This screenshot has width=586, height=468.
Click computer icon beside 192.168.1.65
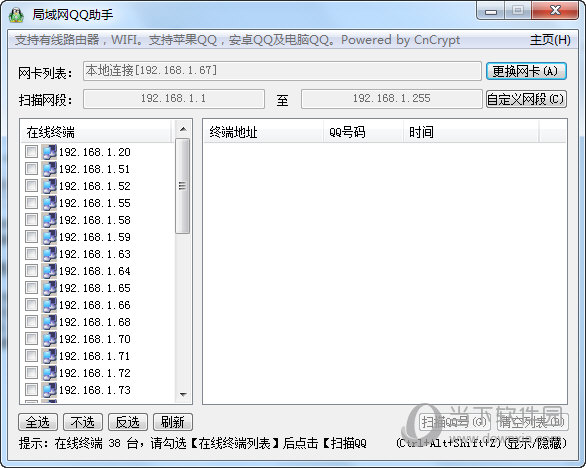49,288
